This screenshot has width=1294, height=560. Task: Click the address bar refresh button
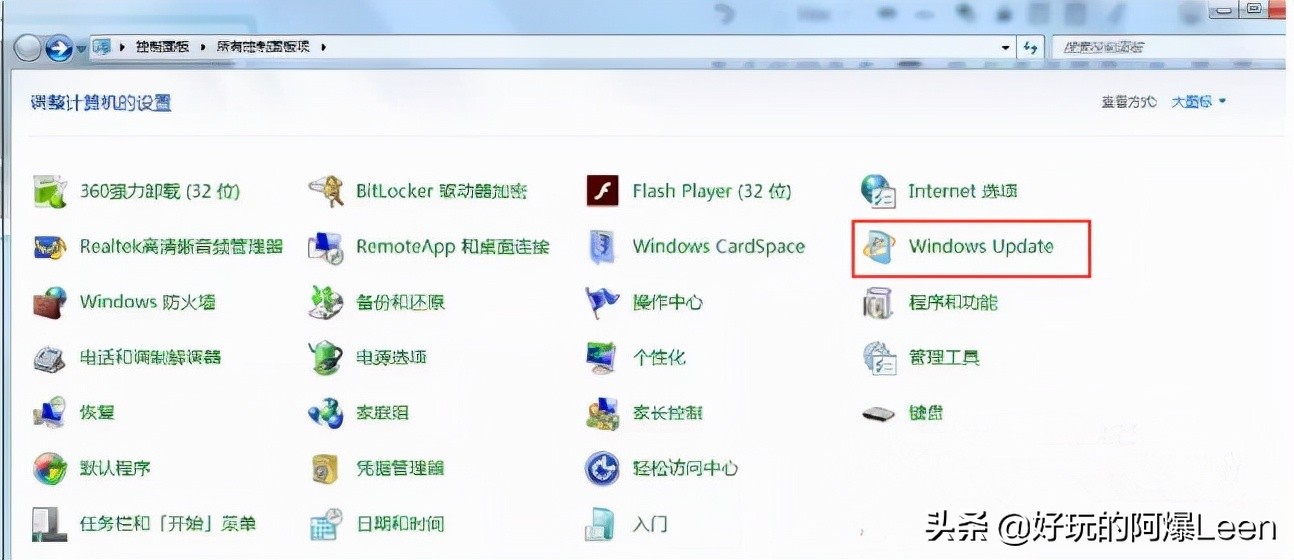[x=1030, y=47]
